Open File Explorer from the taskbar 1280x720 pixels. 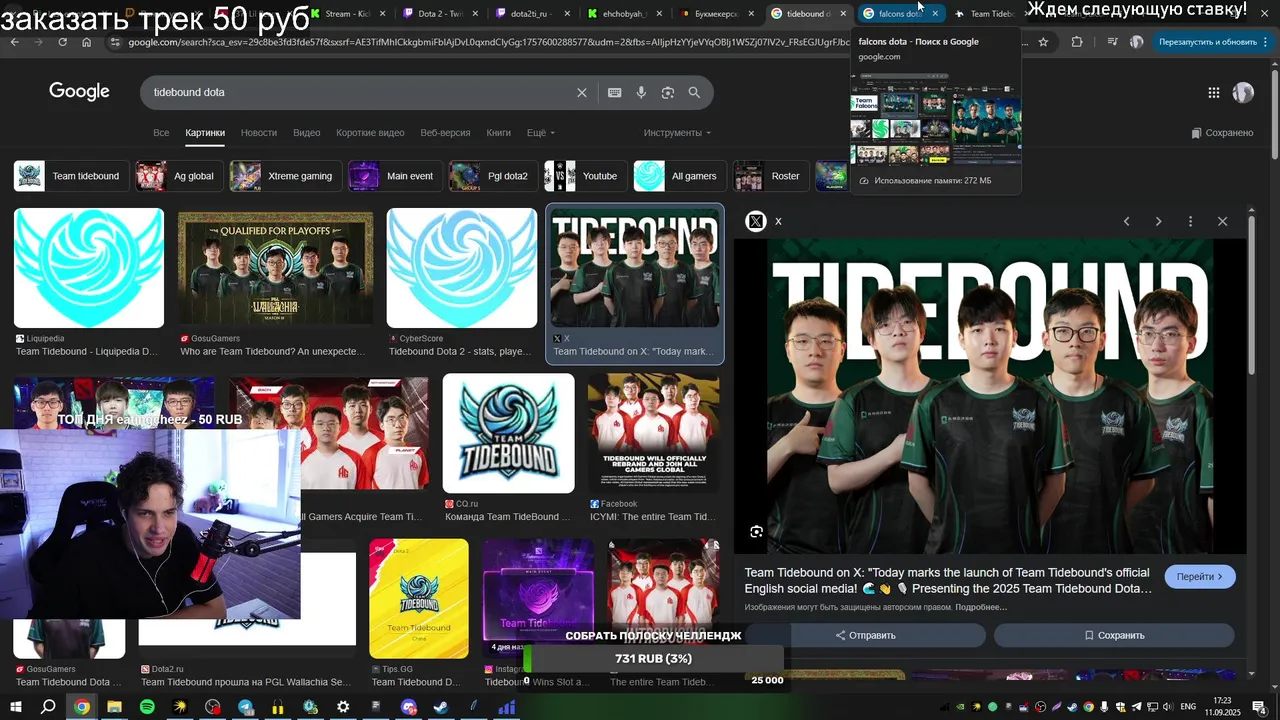tap(114, 707)
